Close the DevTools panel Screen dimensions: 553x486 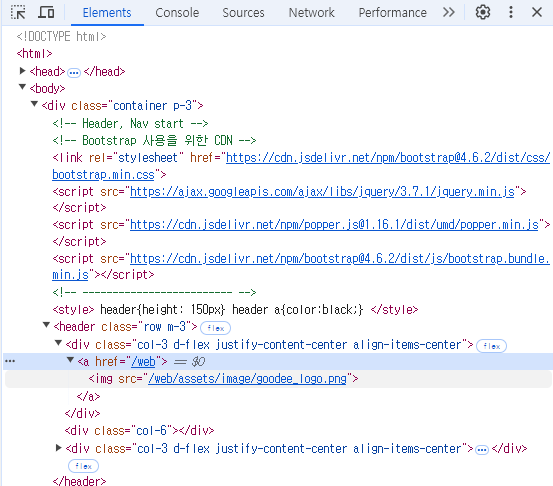tap(537, 13)
